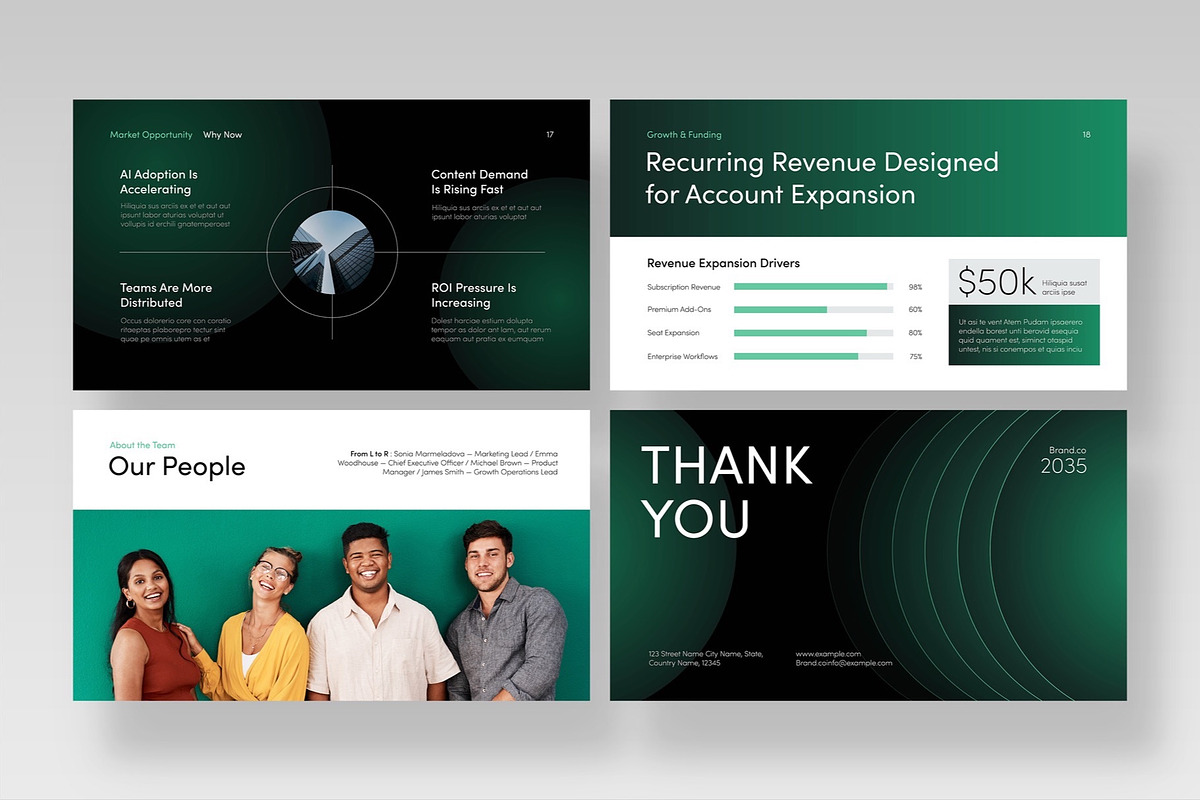Click the Brand.coinfo@example.com email

pos(844,663)
